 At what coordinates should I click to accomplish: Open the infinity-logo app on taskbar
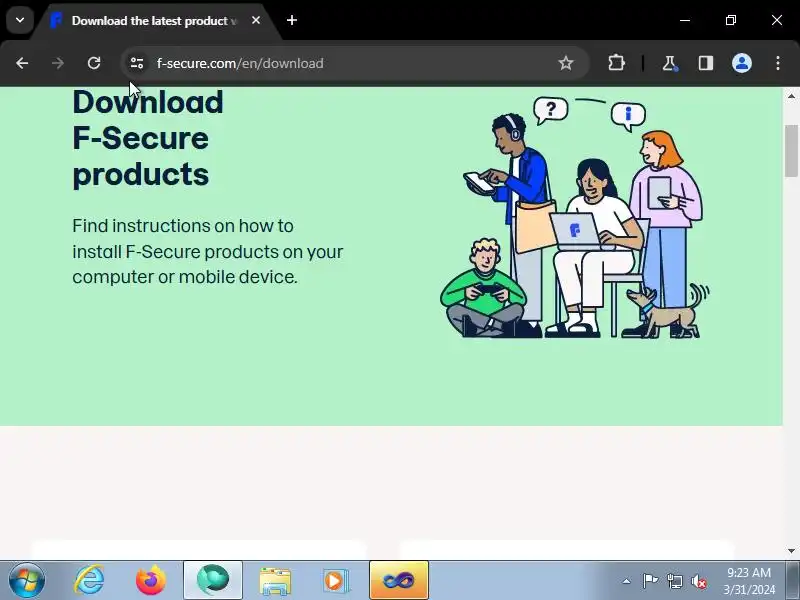(399, 581)
